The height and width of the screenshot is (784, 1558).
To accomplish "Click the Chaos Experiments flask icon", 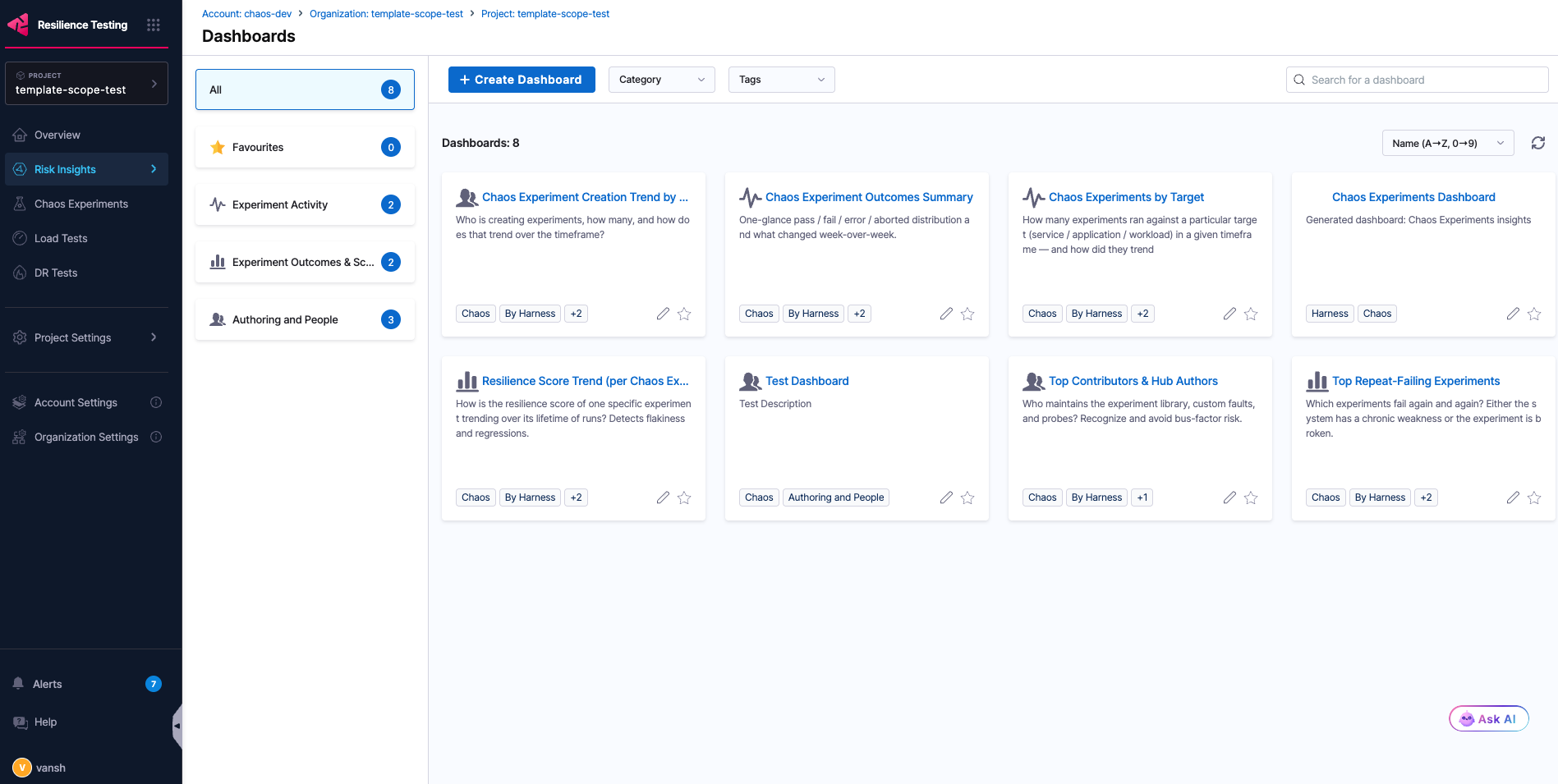I will [20, 204].
